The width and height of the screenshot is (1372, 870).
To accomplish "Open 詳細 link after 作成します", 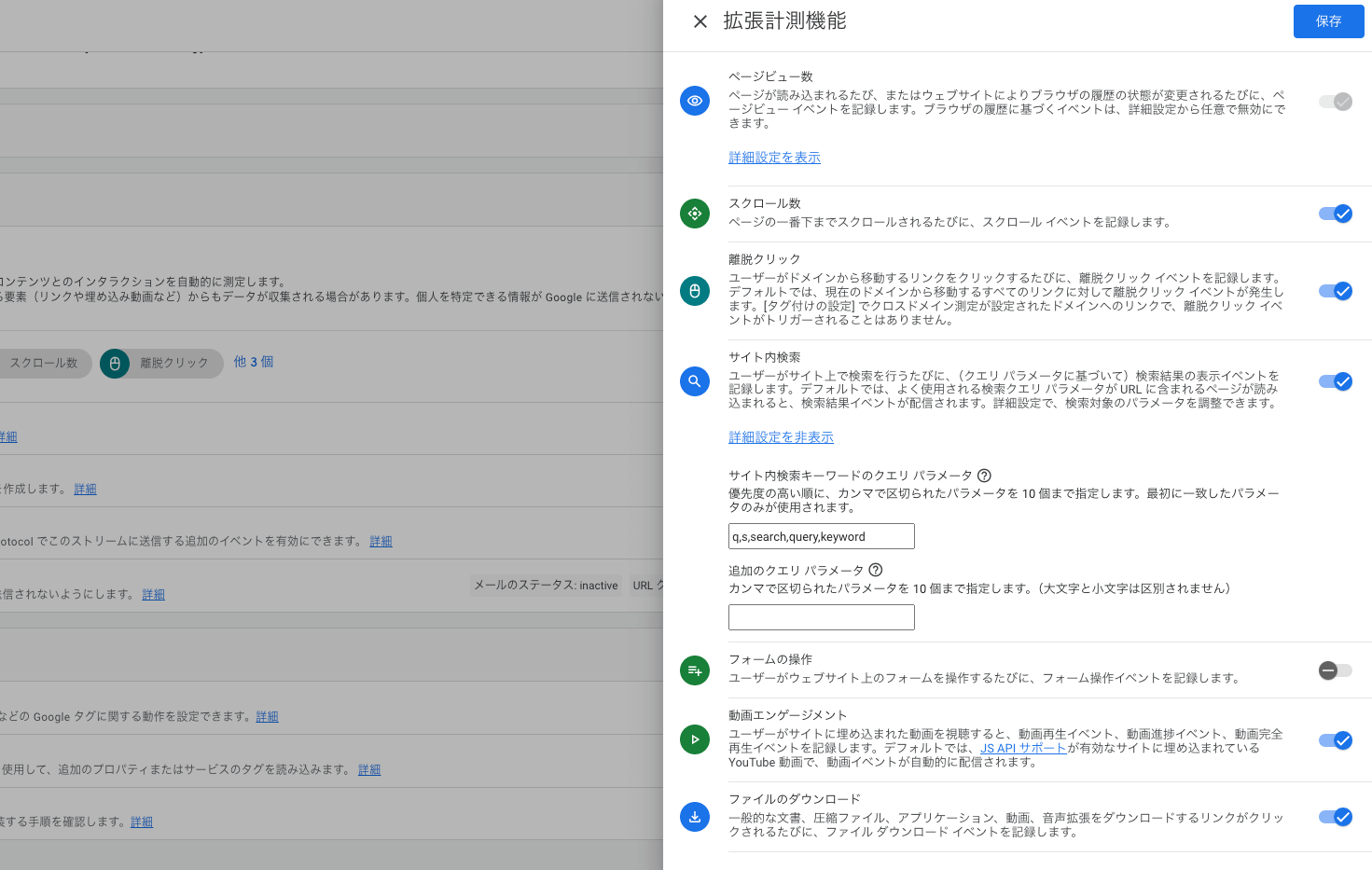I will tap(85, 489).
